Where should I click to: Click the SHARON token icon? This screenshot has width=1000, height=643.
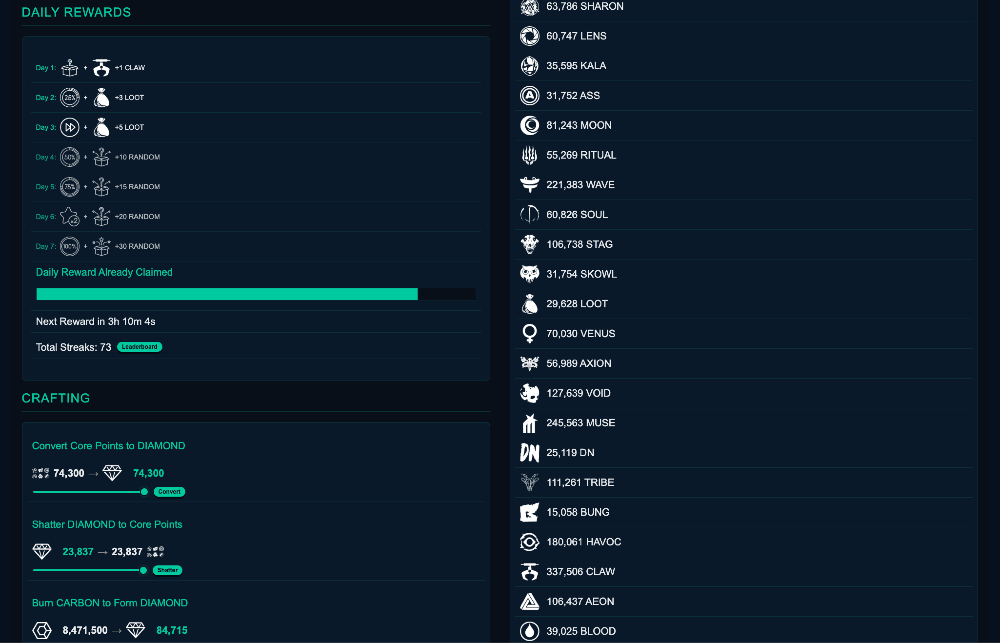coord(529,6)
